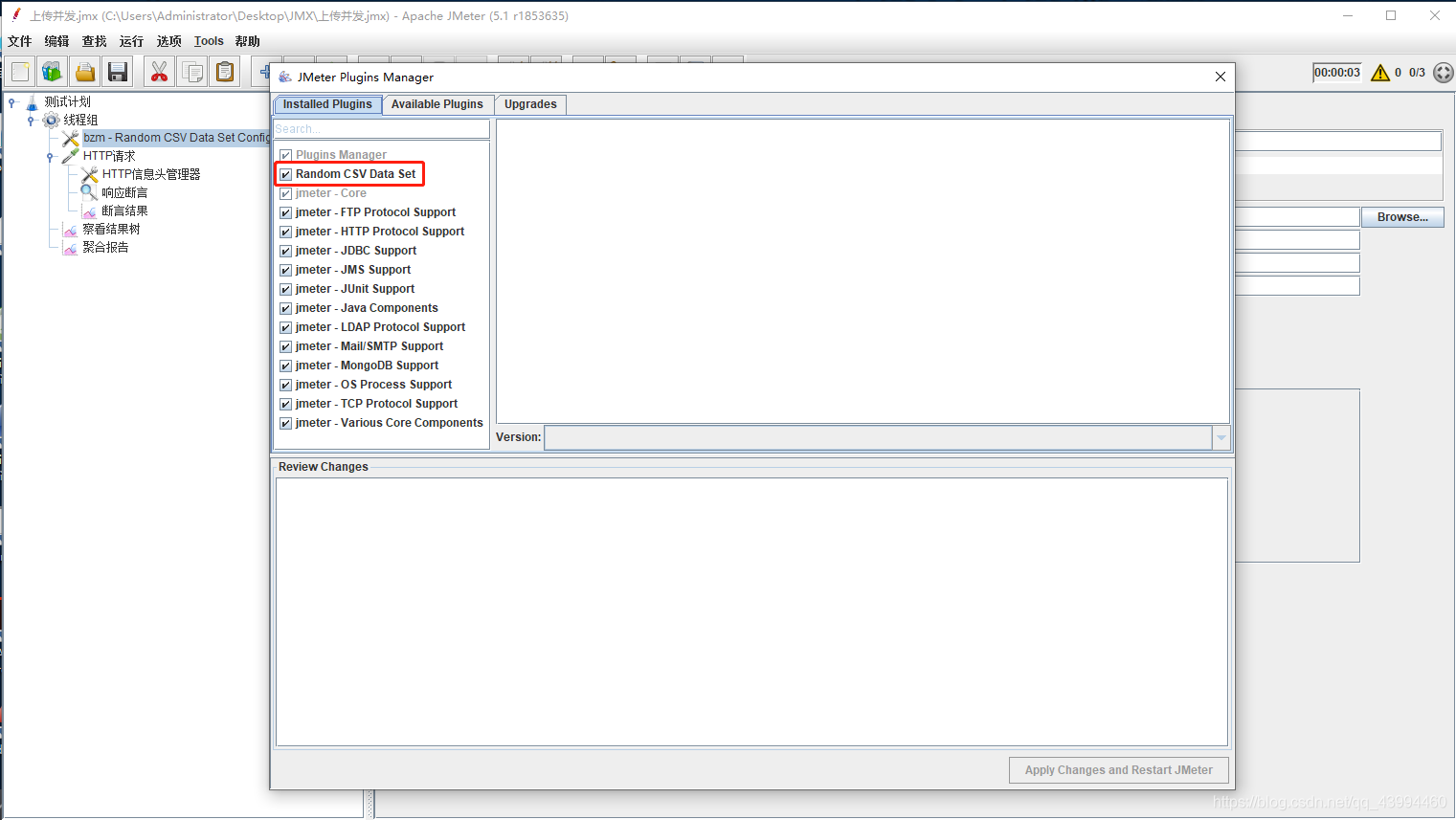Toggle the jmeter - HTTP Protocol Support checkbox
This screenshot has height=820, width=1456.
[286, 232]
